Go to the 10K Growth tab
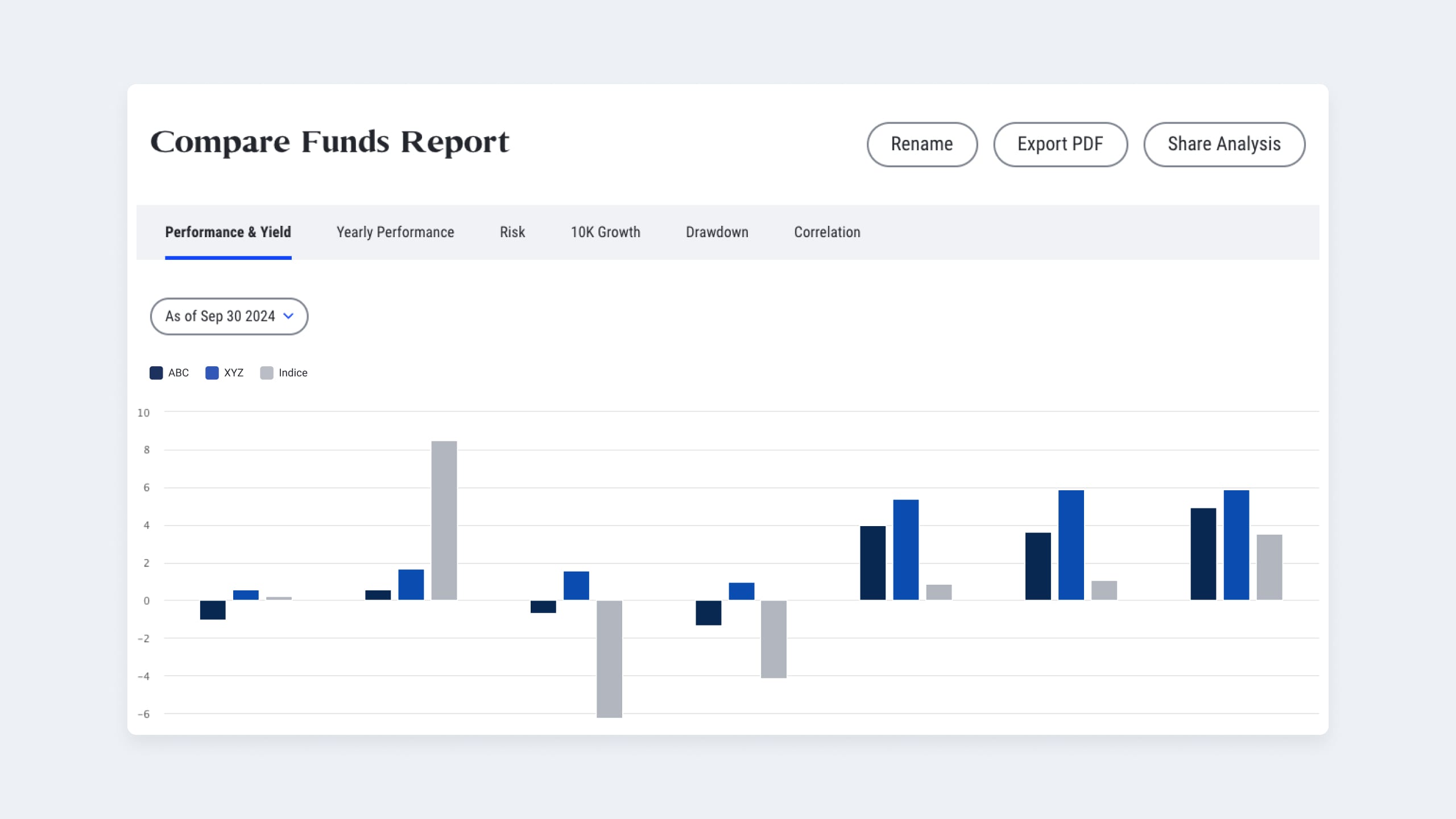Screen dimensions: 1456x819 click(x=605, y=232)
